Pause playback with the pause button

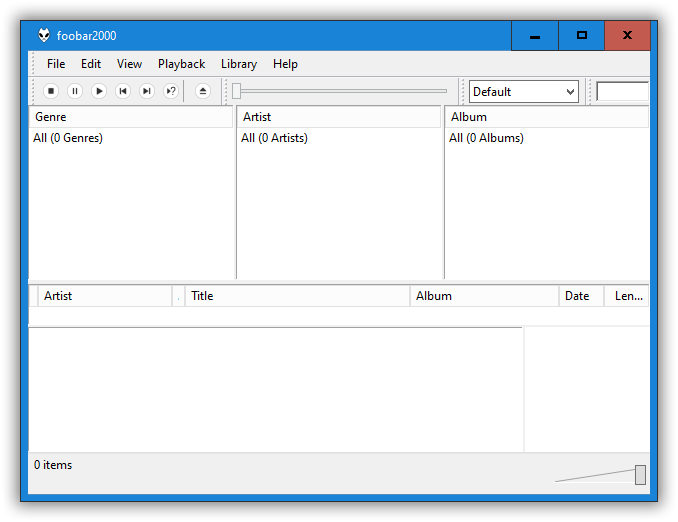point(75,91)
